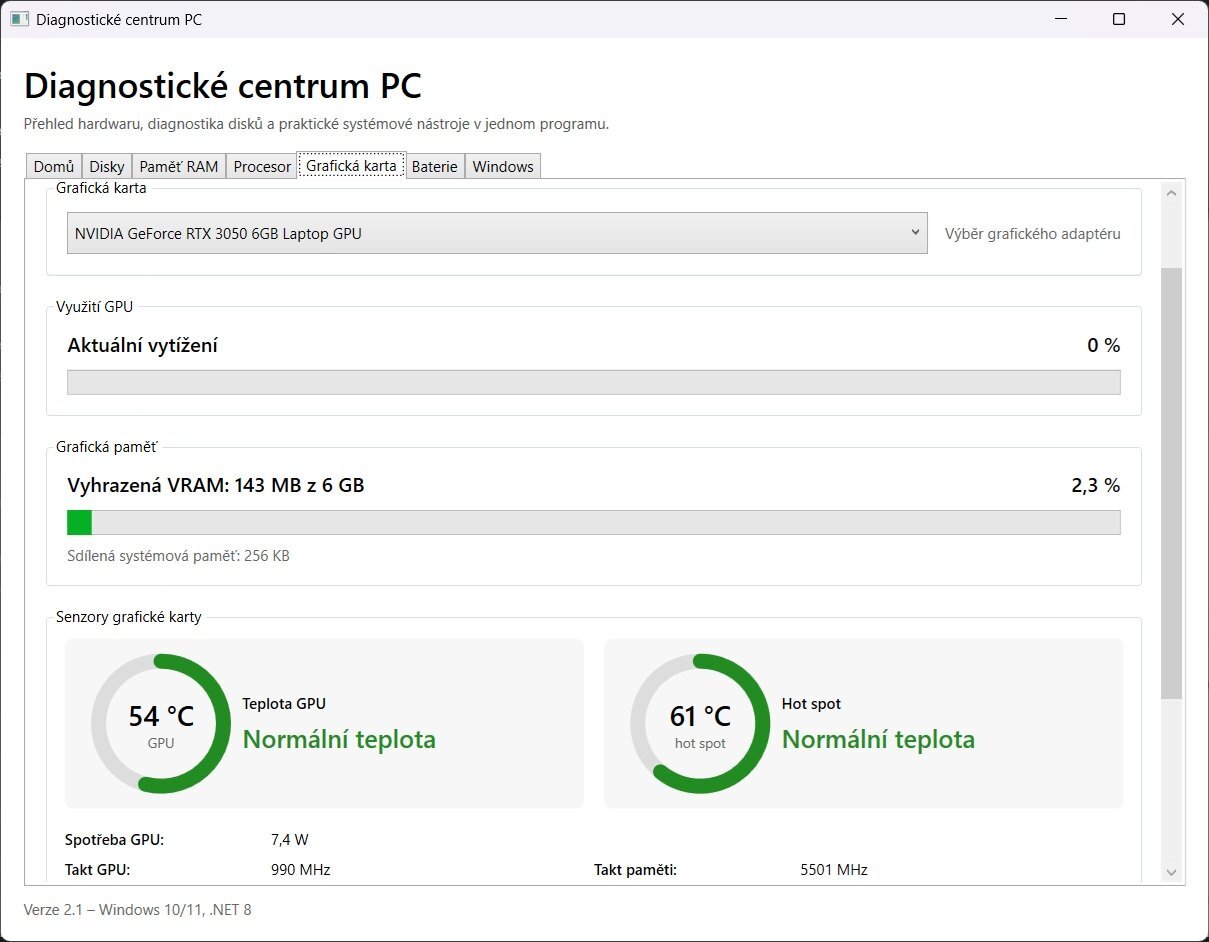The height and width of the screenshot is (942, 1209).
Task: Click the Grafická karta tab
Action: tap(351, 165)
